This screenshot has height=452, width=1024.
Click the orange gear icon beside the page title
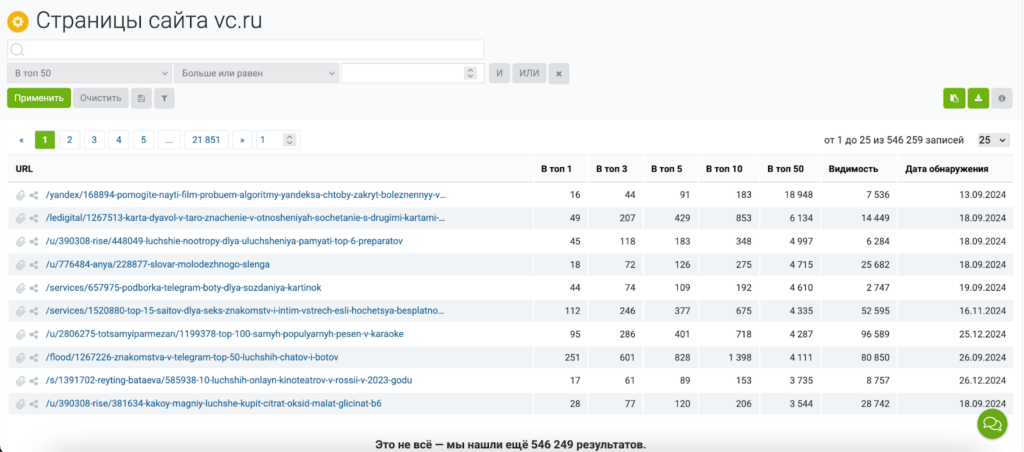[x=17, y=21]
